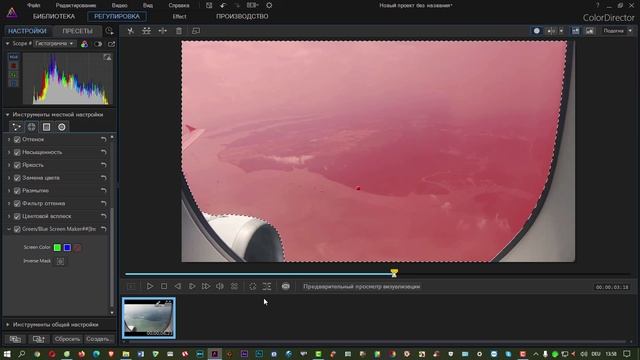This screenshot has width=640, height=360.
Task: Pop out the scope into a separate window
Action: (x=111, y=44)
